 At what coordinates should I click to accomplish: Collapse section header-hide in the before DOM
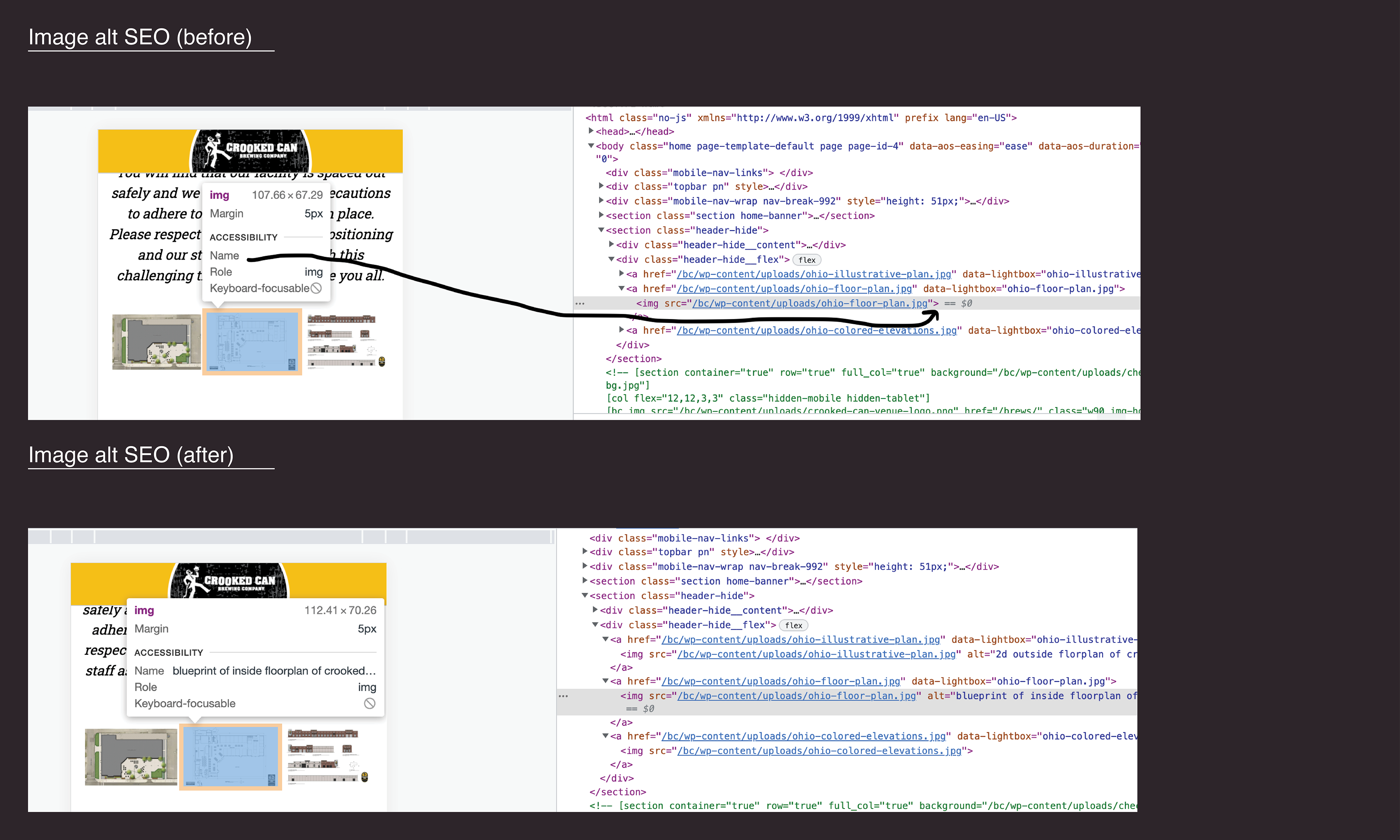click(x=601, y=230)
